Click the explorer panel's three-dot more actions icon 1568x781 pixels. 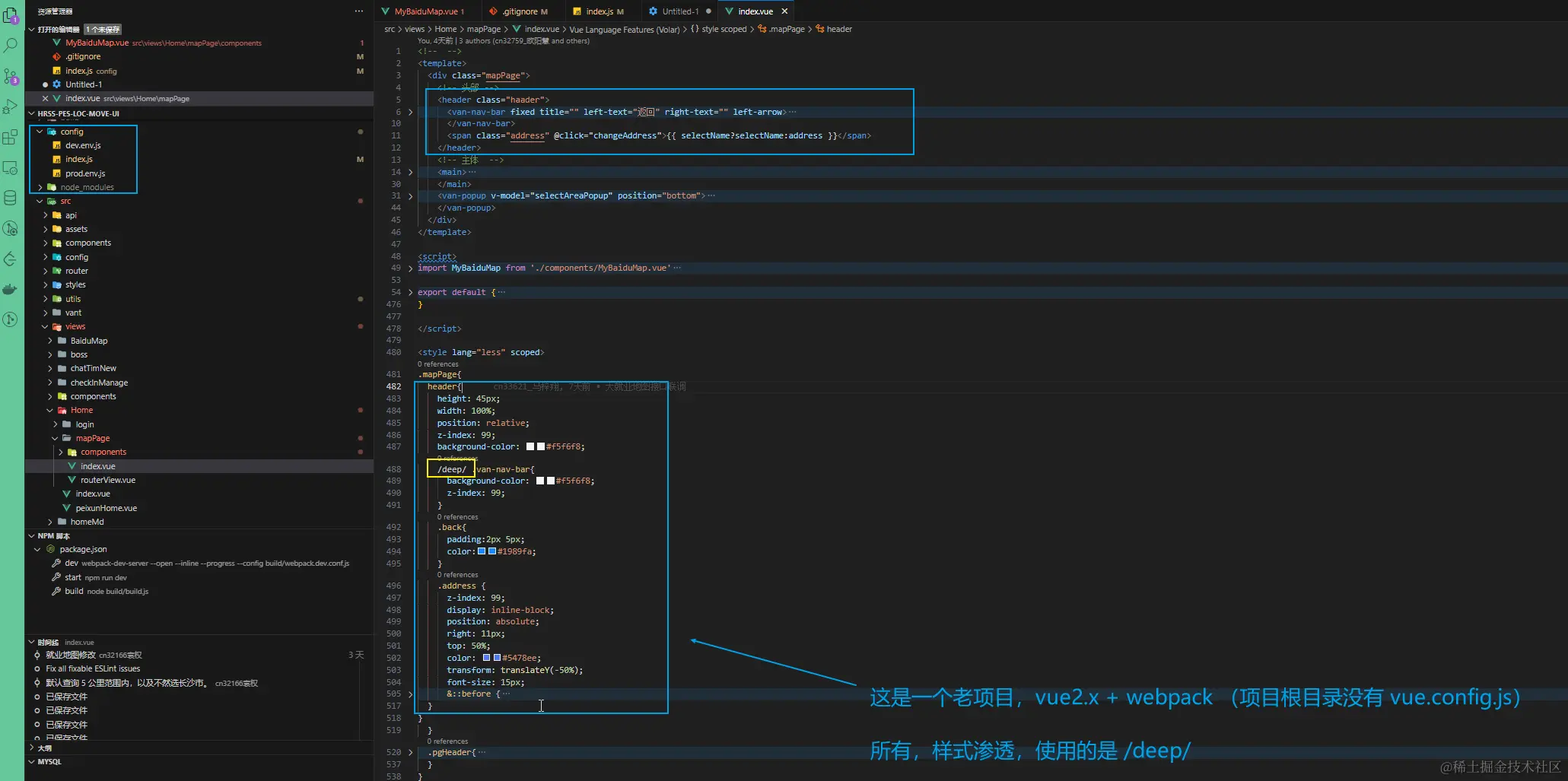tap(359, 11)
